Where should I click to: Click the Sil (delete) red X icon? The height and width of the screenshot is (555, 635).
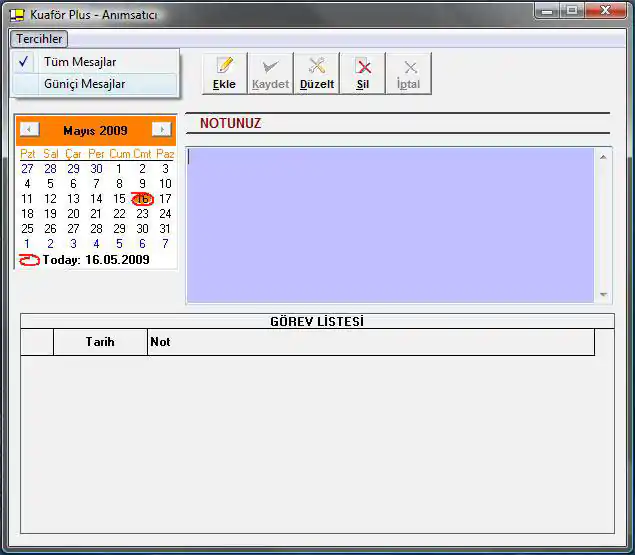(363, 67)
